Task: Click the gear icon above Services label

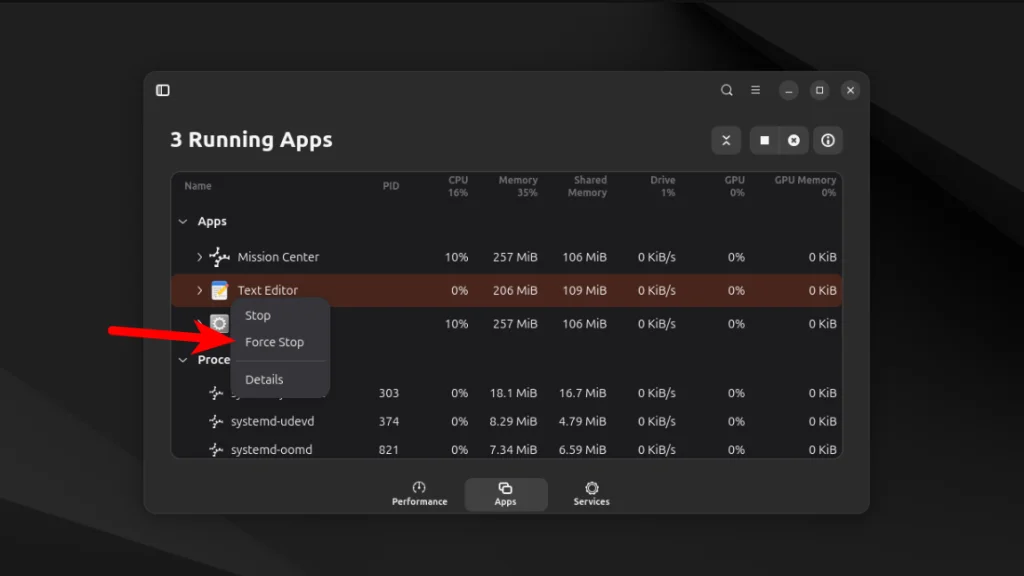Action: tap(591, 488)
